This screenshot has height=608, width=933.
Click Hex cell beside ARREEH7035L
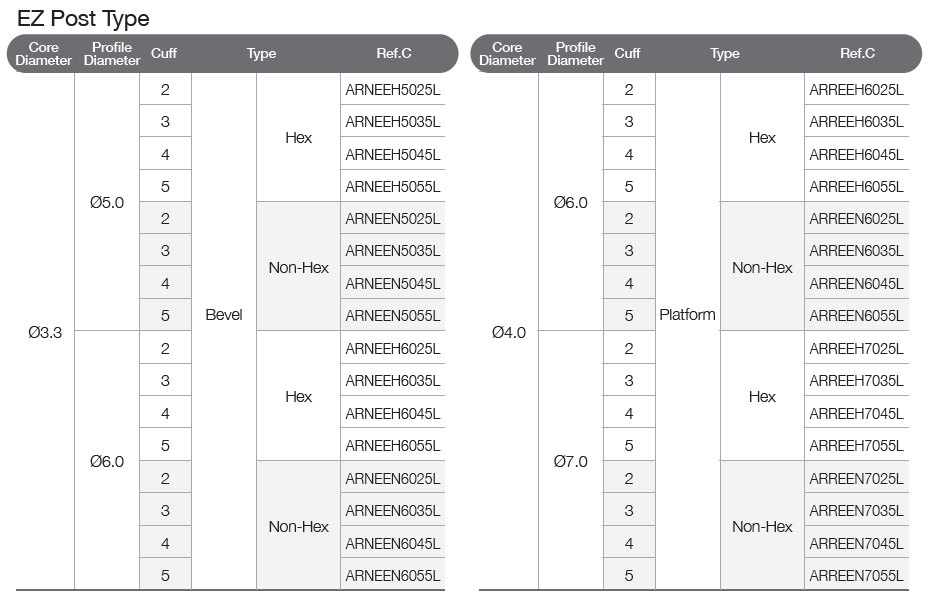pos(762,396)
